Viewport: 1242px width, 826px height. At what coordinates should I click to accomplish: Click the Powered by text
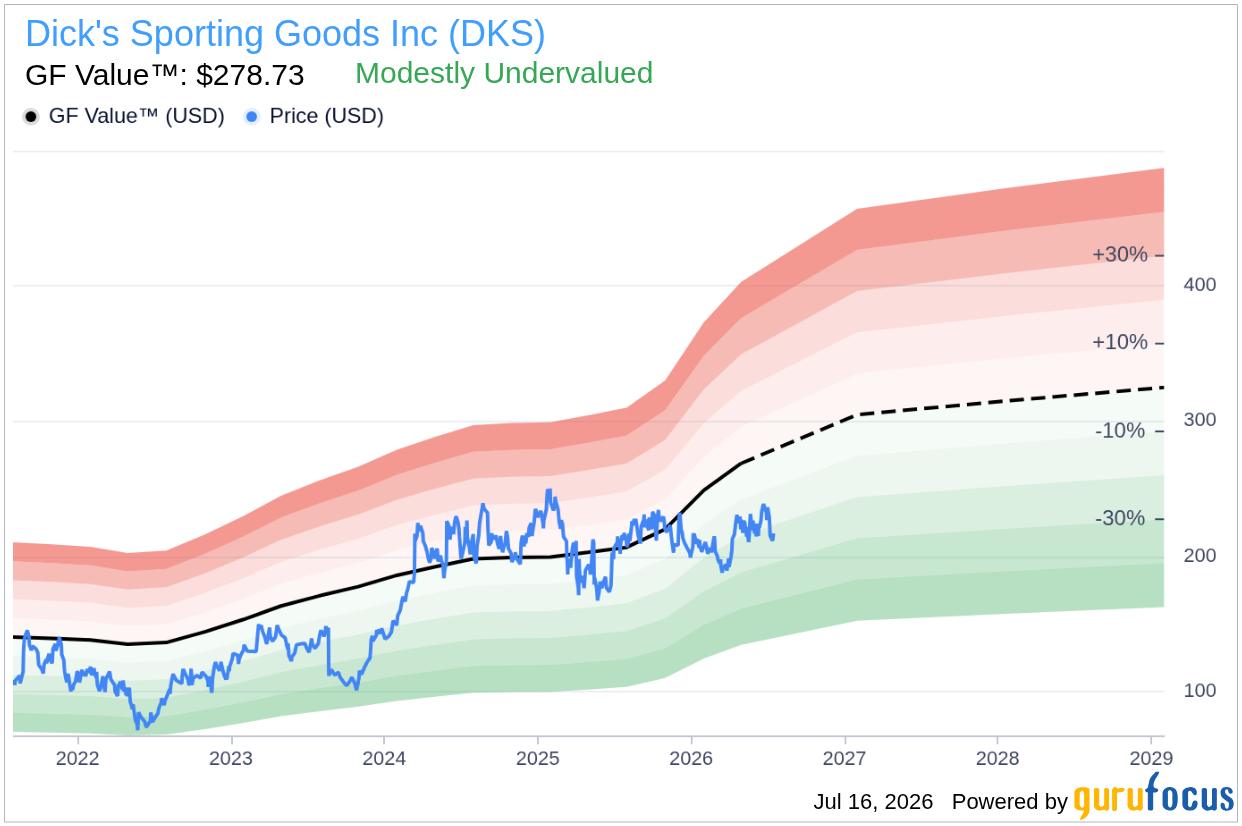tap(1009, 802)
